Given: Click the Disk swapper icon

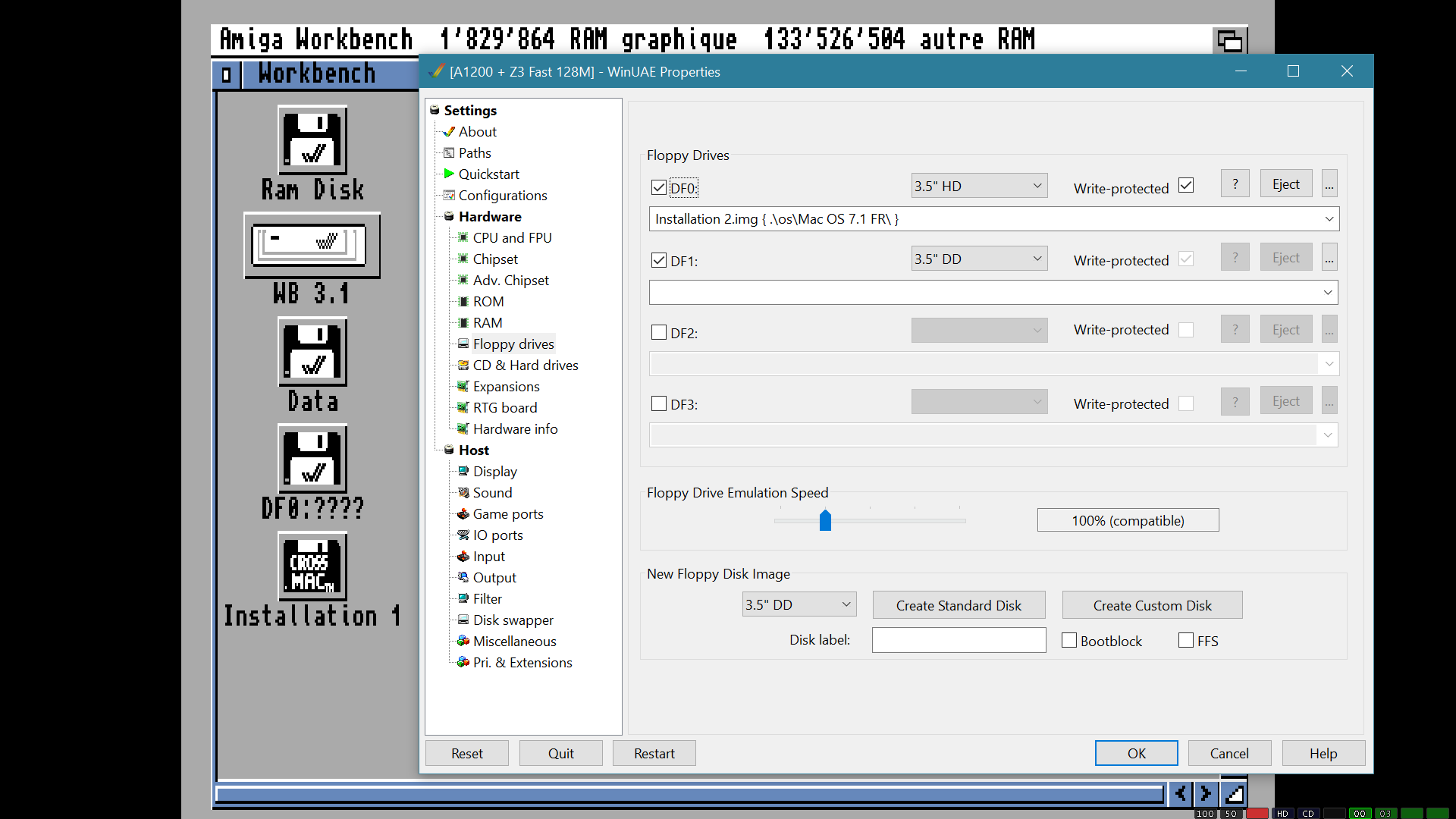Looking at the screenshot, I should click(x=463, y=620).
